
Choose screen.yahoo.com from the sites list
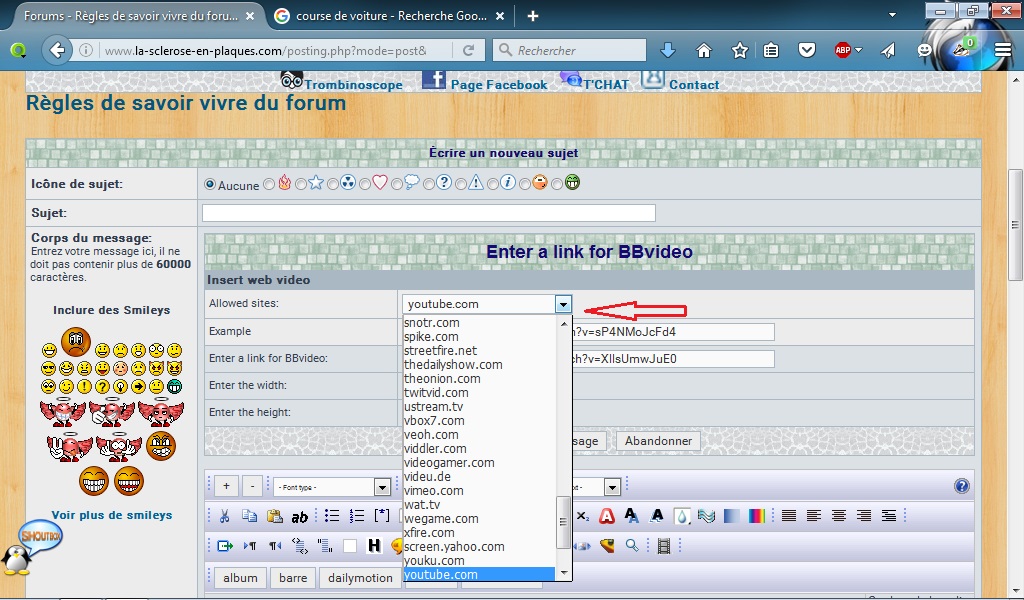[x=479, y=547]
